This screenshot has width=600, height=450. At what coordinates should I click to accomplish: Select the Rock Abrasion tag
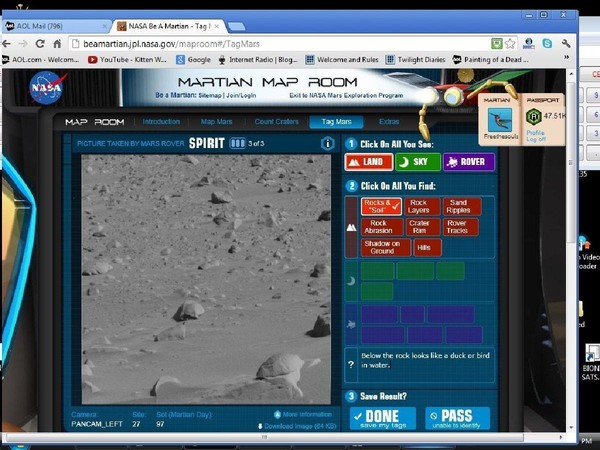pyautogui.click(x=382, y=227)
